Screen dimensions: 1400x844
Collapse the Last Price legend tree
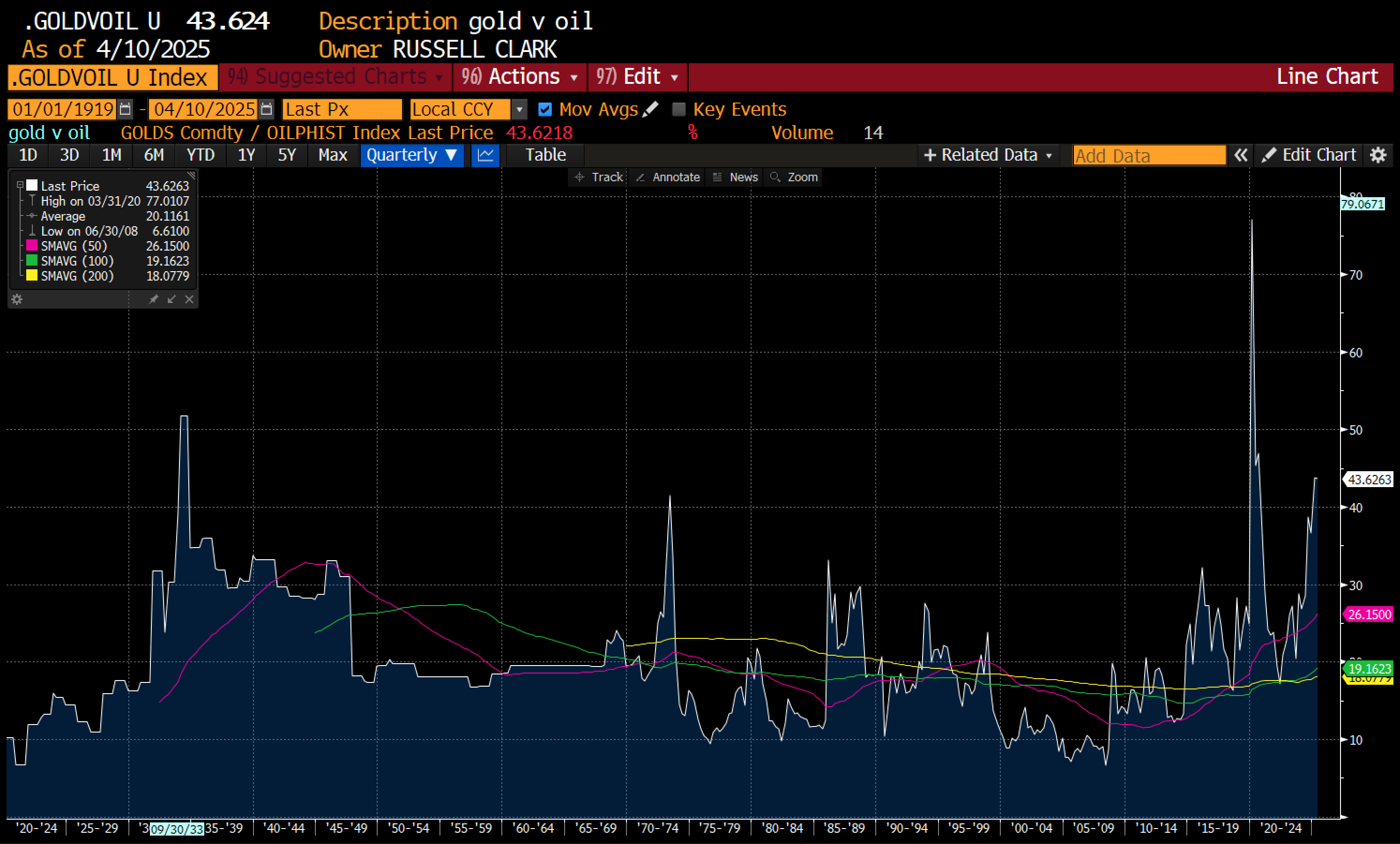20,185
